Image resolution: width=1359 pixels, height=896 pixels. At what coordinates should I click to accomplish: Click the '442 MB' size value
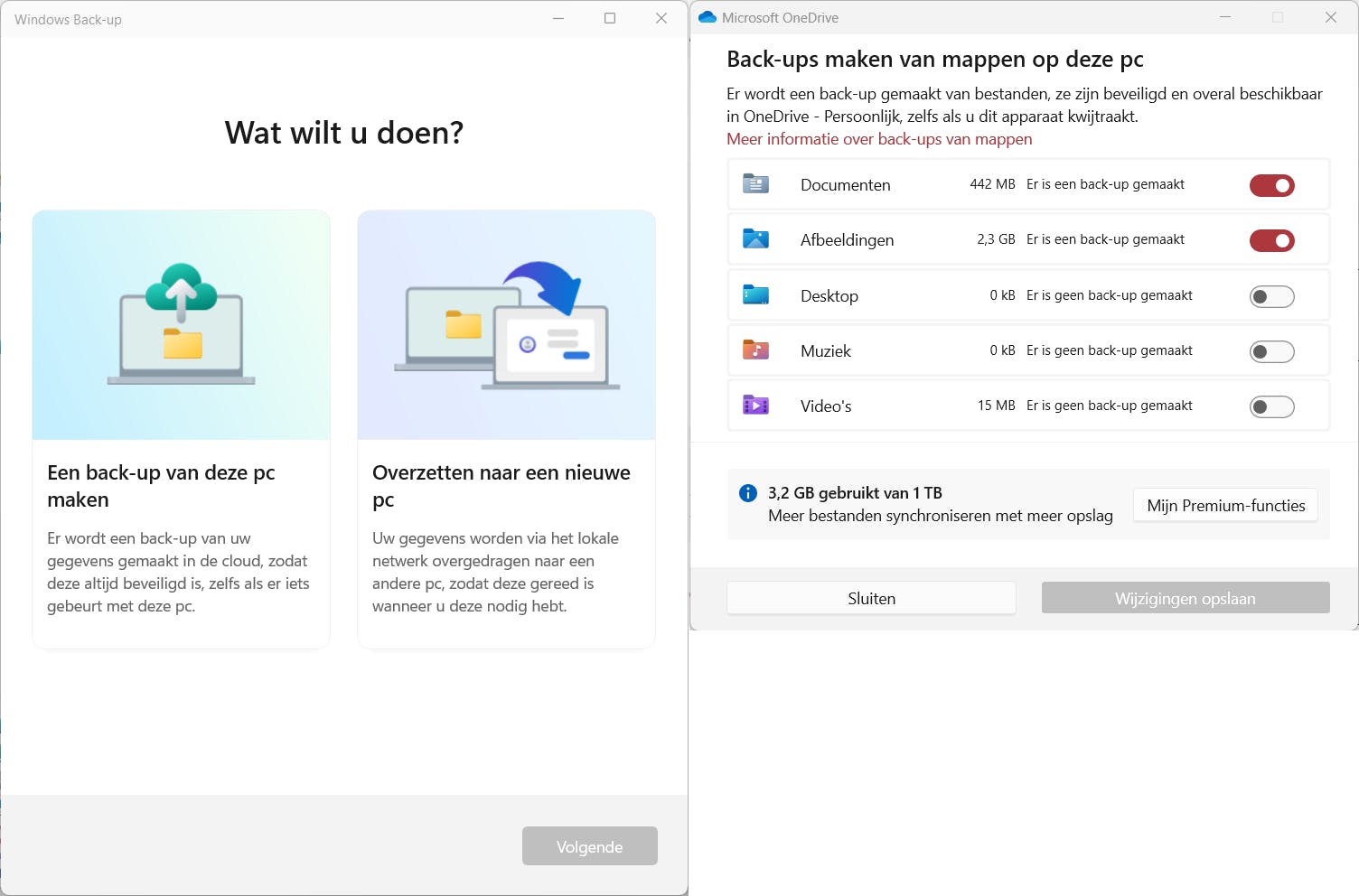(993, 184)
